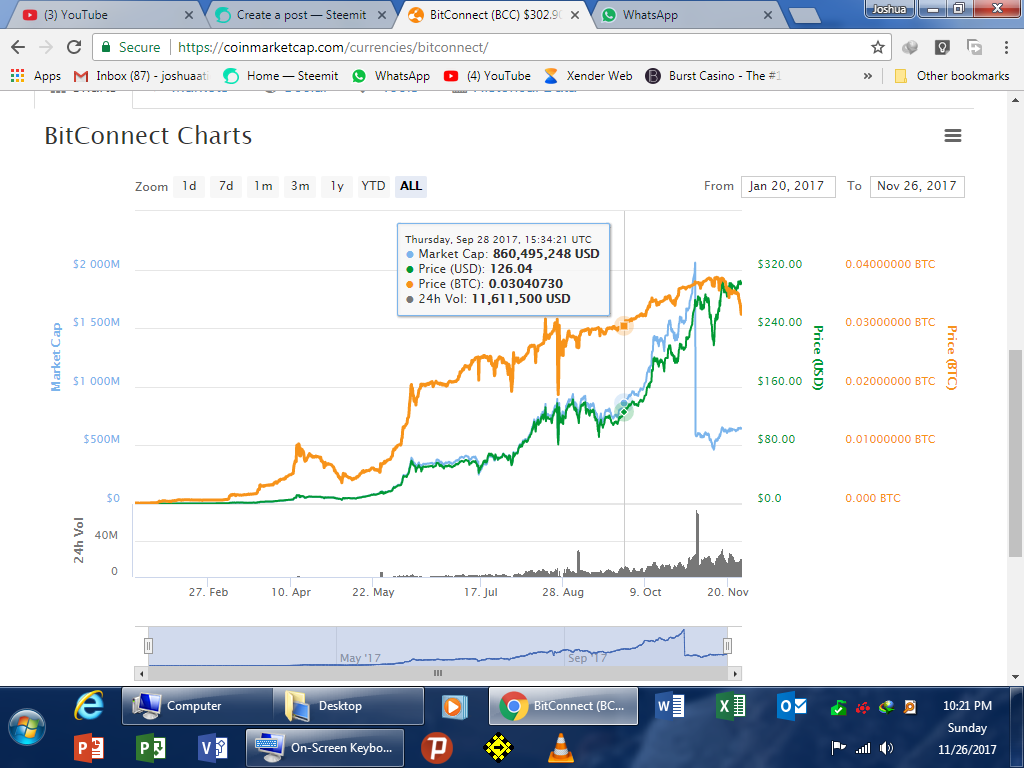The height and width of the screenshot is (768, 1024).
Task: Bookmark this page with the star icon
Action: coord(877,47)
